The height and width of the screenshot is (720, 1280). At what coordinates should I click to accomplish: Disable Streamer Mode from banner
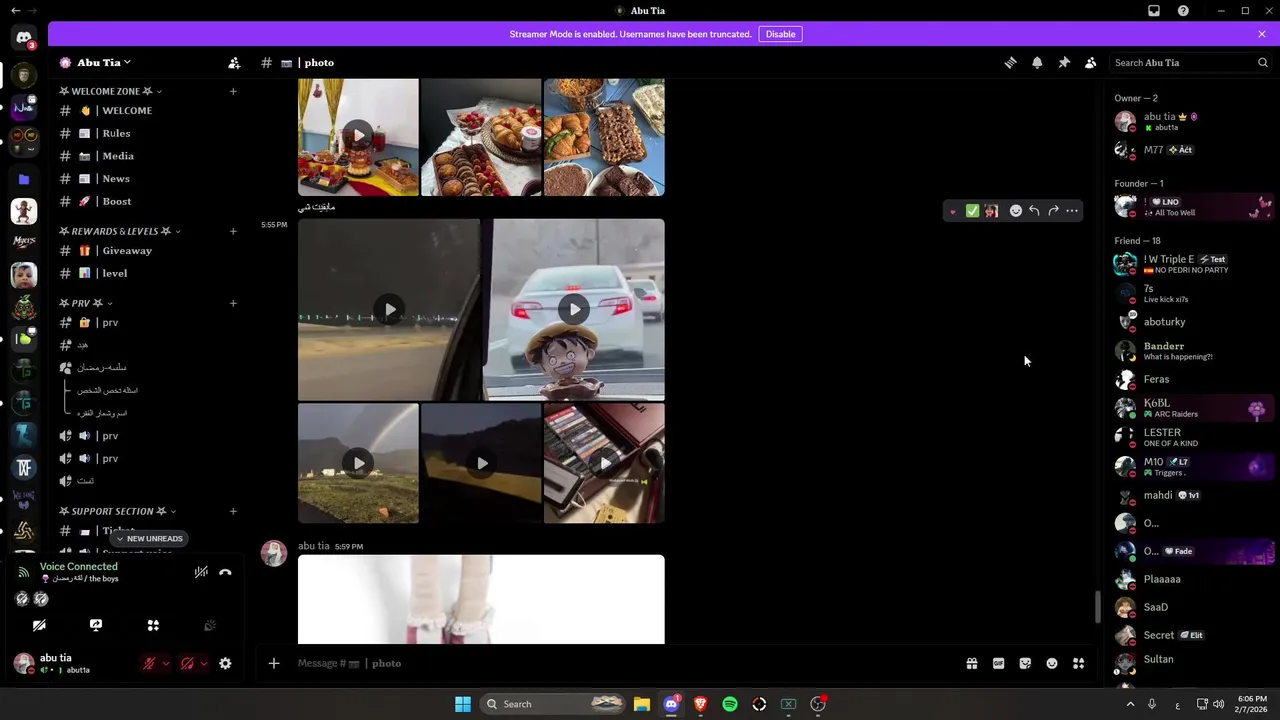click(x=780, y=34)
